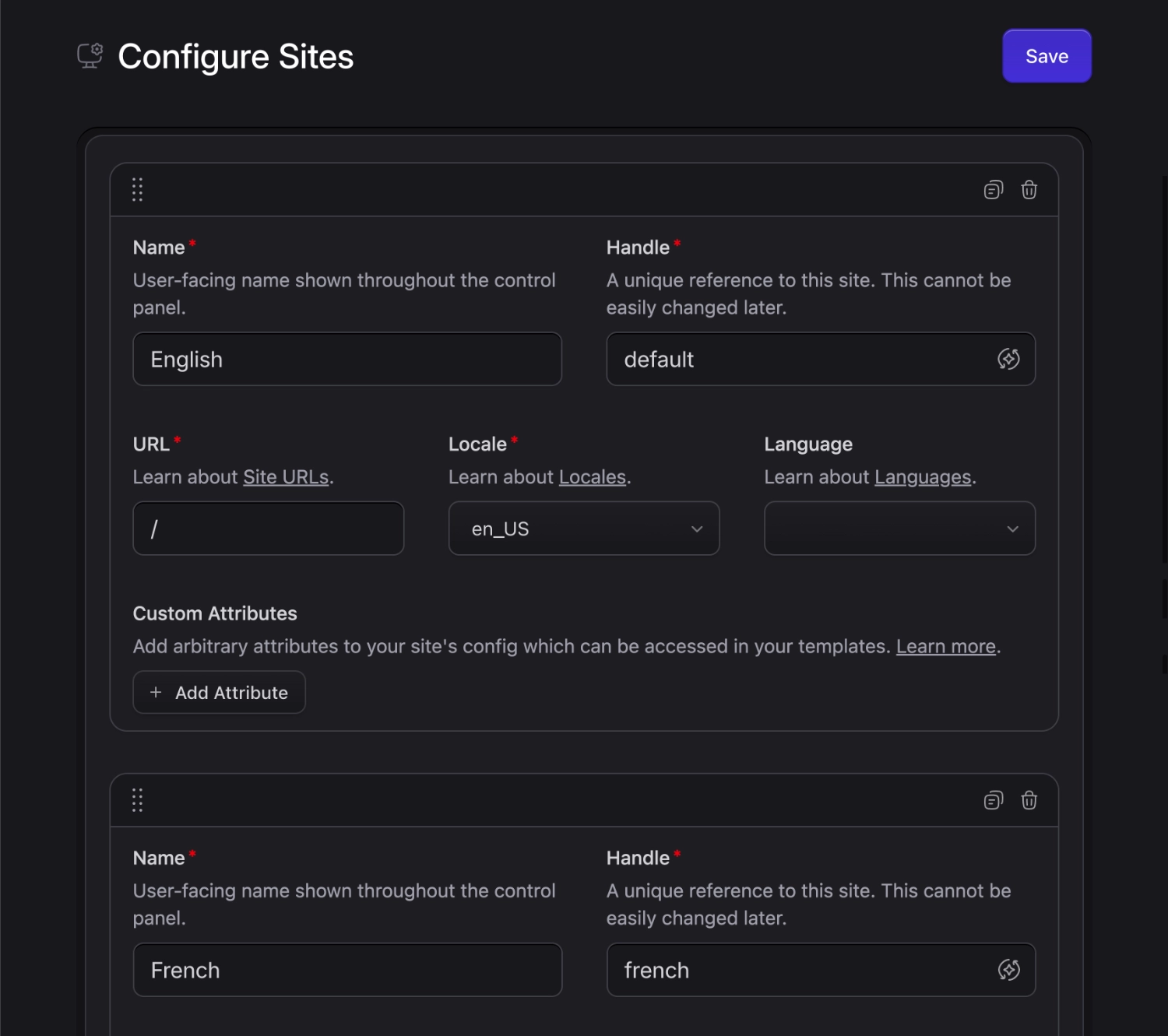Regenerate the default handle value
This screenshot has height=1036, width=1168.
[1009, 359]
